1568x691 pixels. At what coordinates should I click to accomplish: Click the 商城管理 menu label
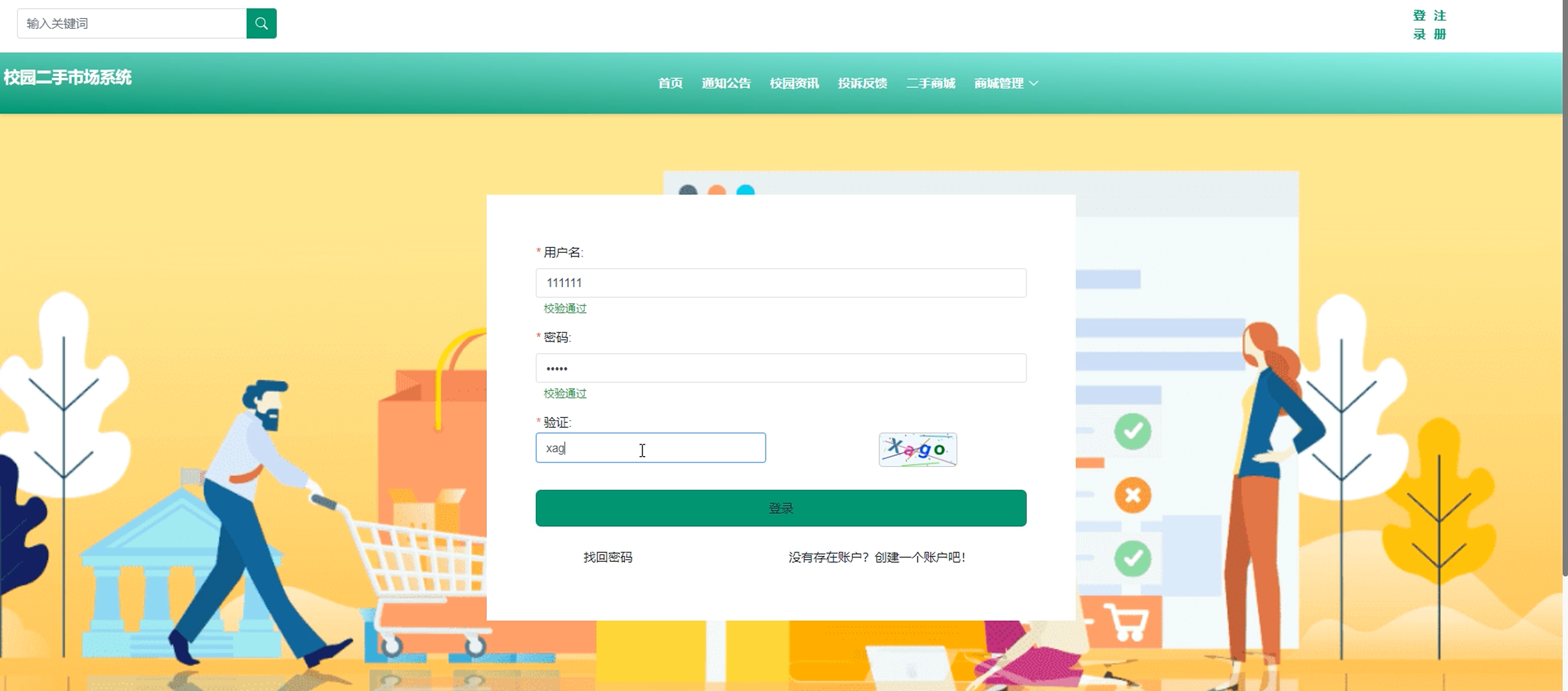tap(998, 83)
